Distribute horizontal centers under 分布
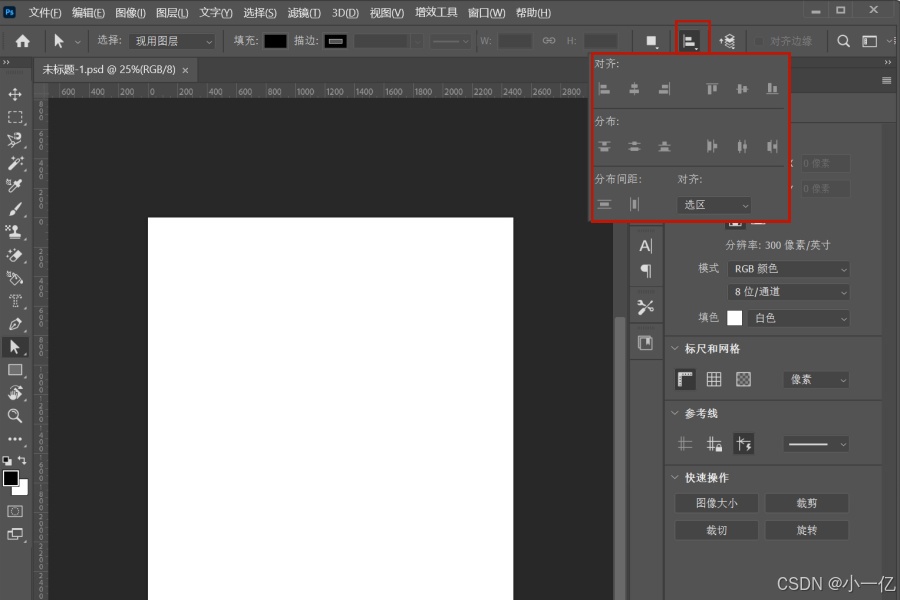Image resolution: width=900 pixels, height=600 pixels. tap(742, 146)
